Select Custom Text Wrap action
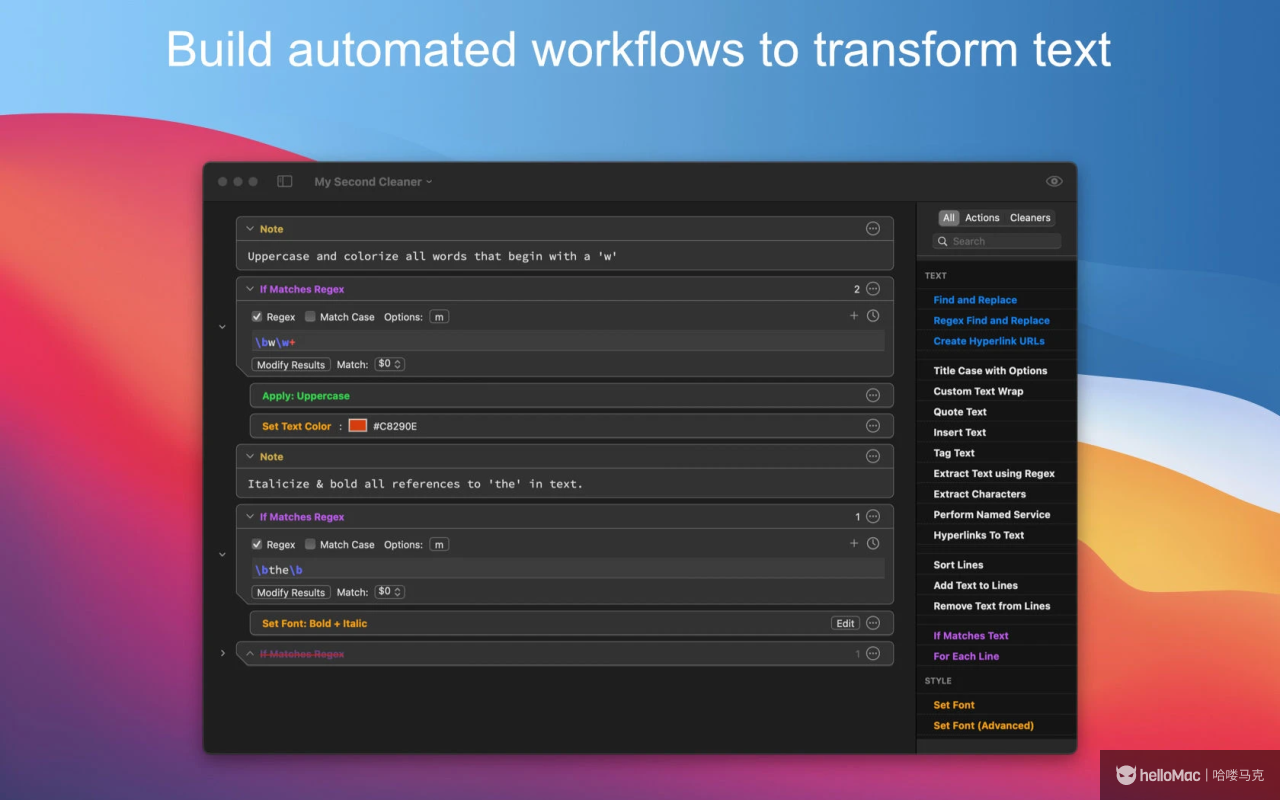 coord(979,392)
